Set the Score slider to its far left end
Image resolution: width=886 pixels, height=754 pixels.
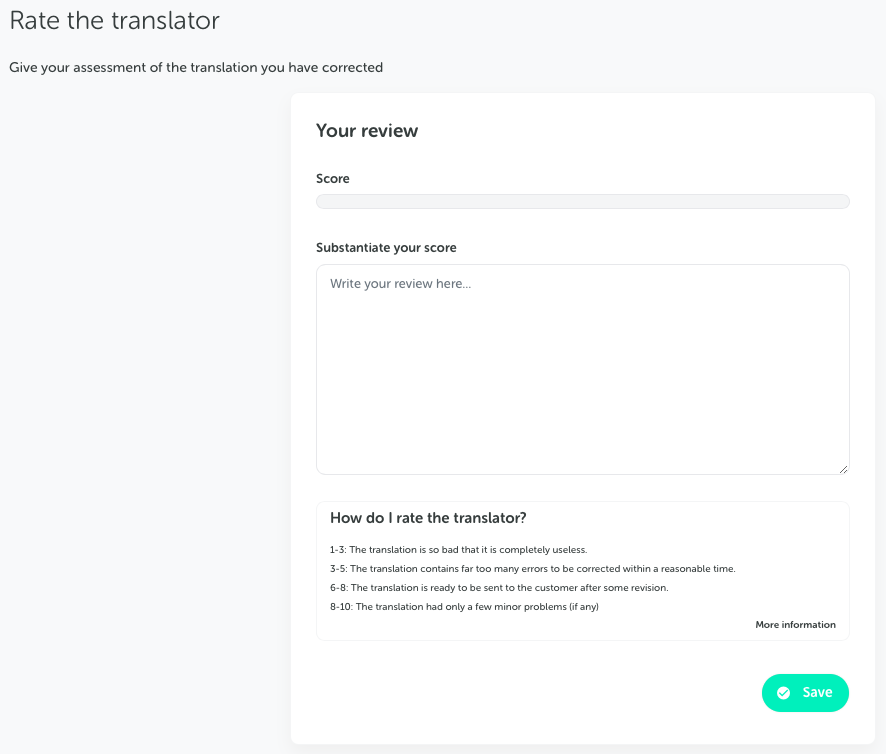pyautogui.click(x=320, y=202)
